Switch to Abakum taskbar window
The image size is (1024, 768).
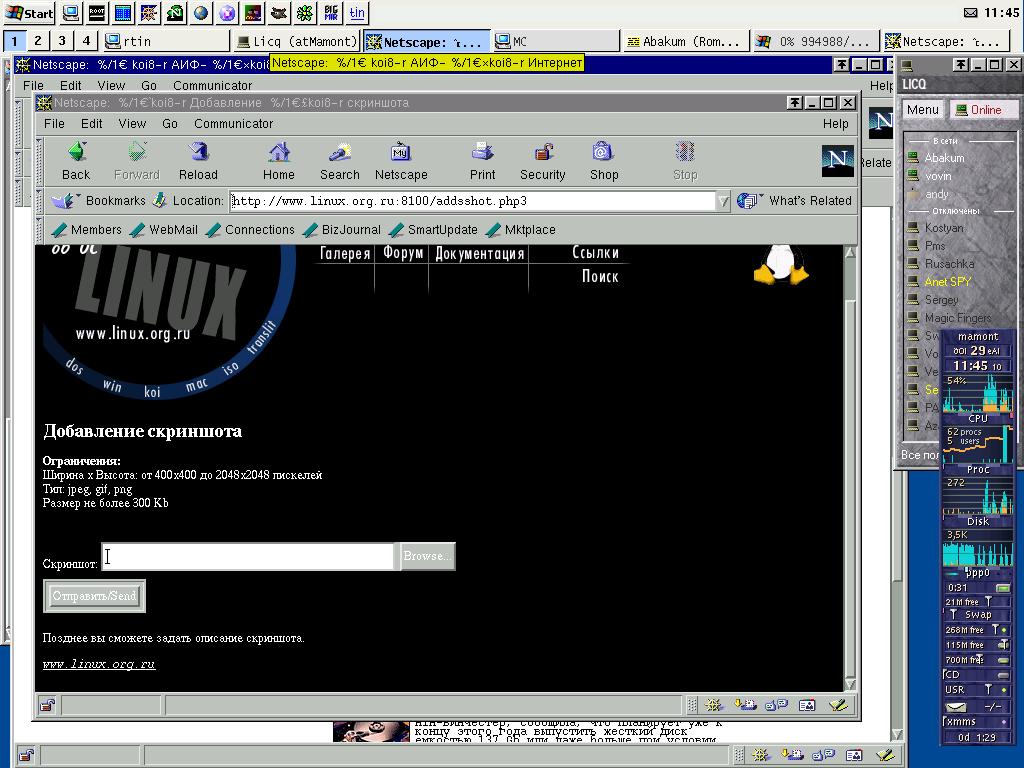[x=685, y=42]
